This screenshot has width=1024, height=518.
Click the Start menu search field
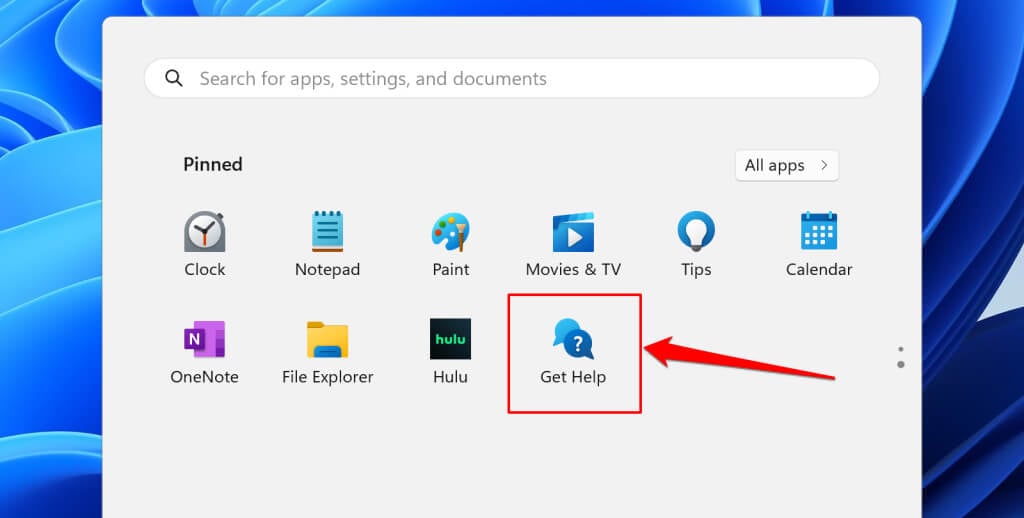pyautogui.click(x=512, y=78)
